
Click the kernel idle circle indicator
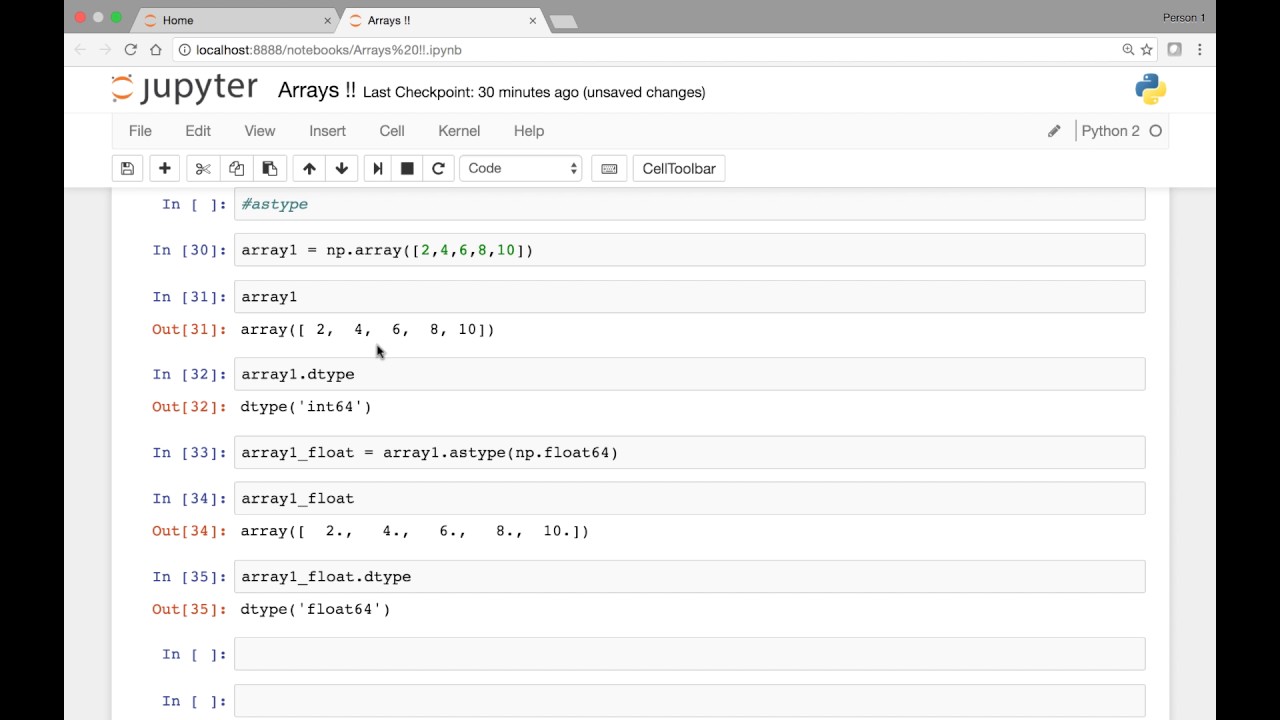(1156, 131)
